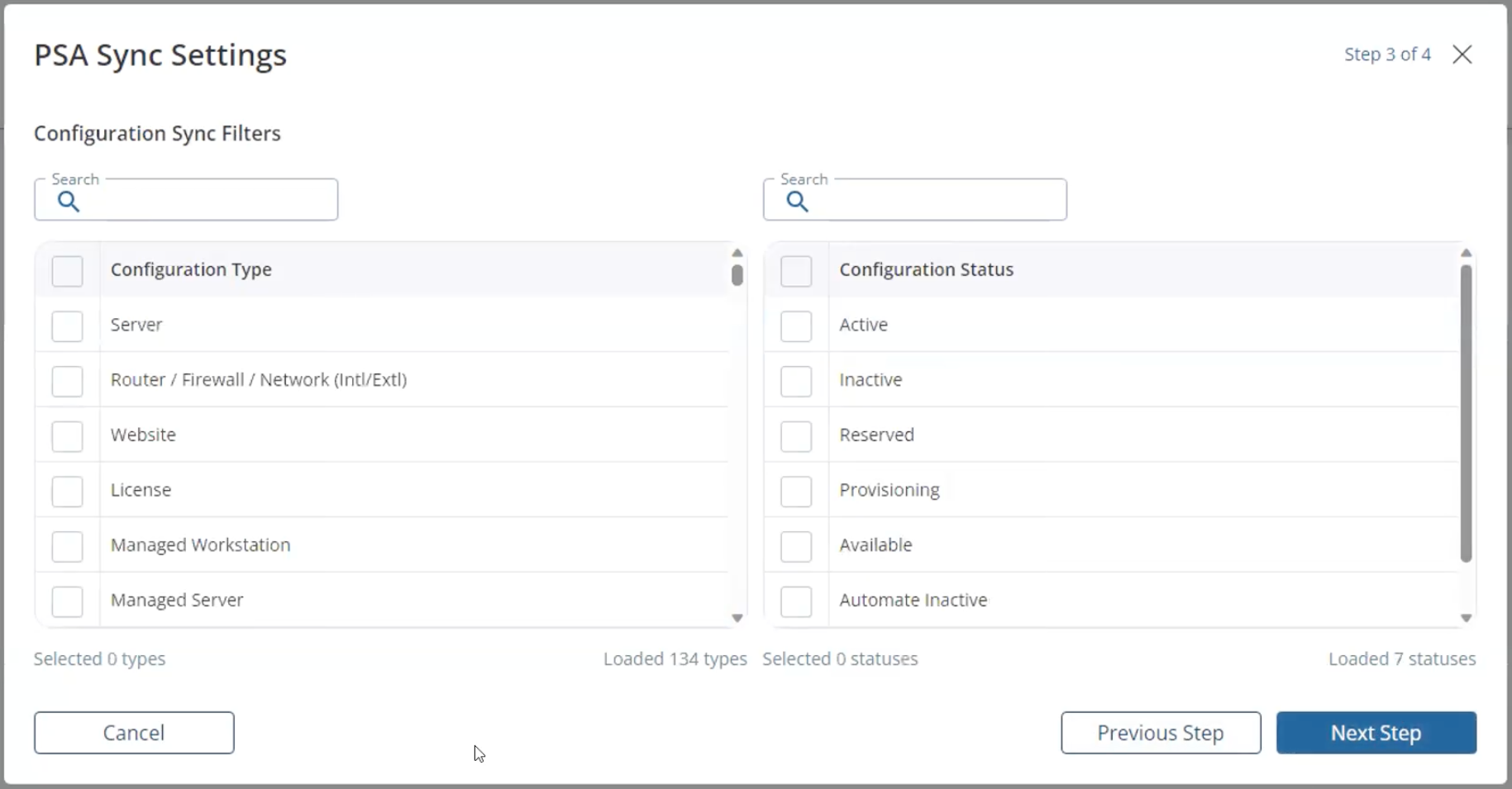The image size is (1512, 789).
Task: Select all Configuration Type checkbox in header
Action: tap(67, 271)
